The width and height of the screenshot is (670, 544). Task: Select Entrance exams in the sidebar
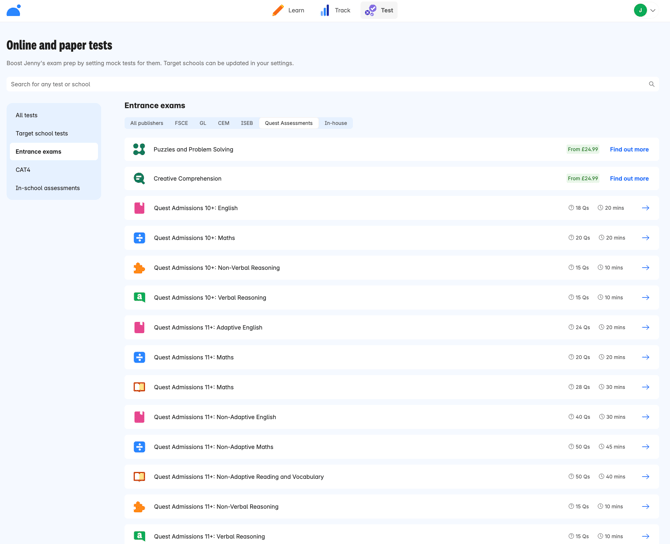(x=54, y=152)
